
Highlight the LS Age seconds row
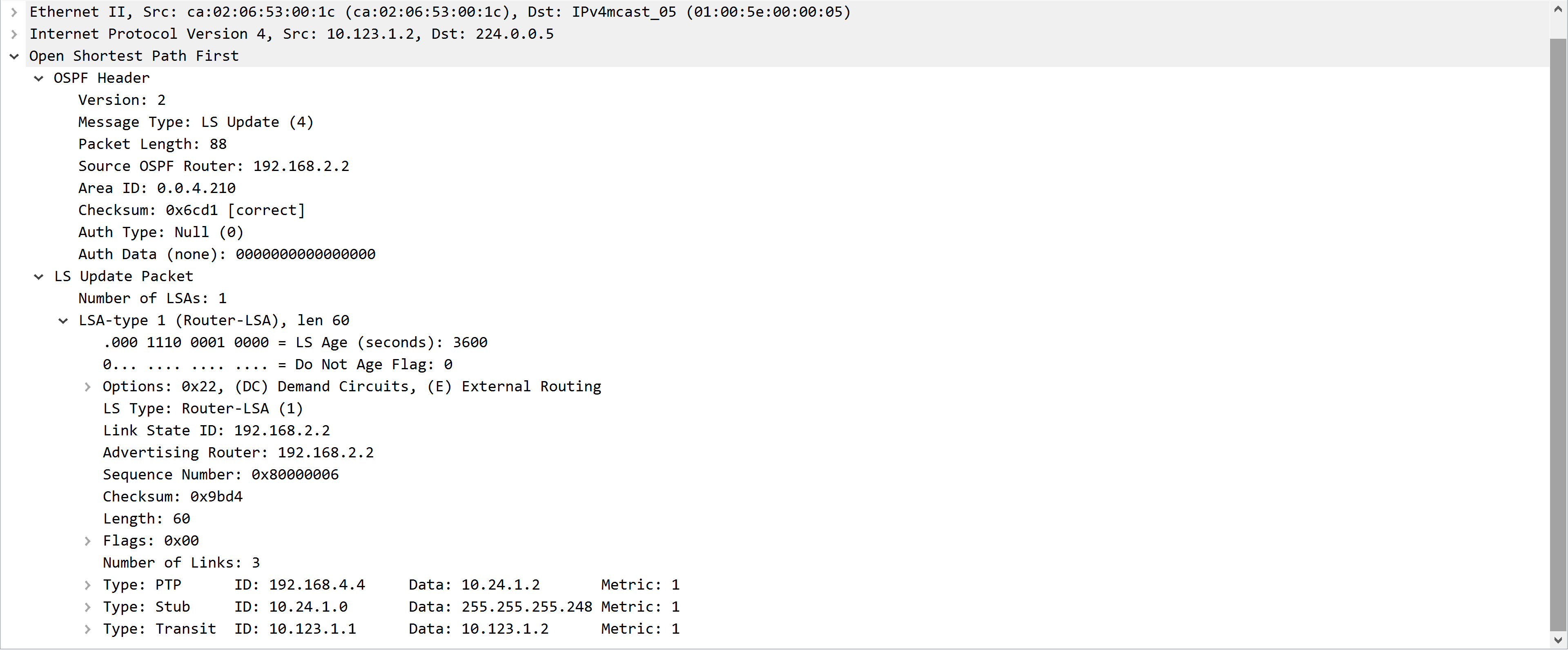click(x=294, y=343)
